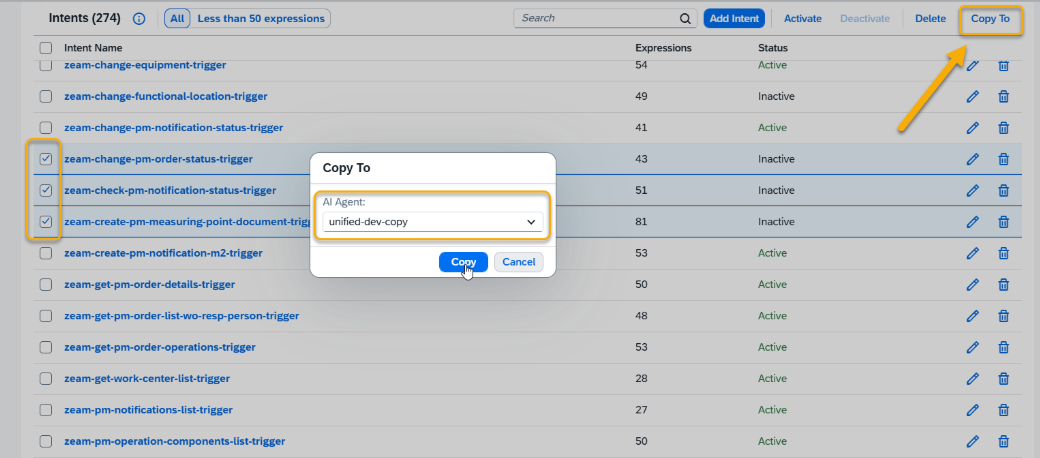The image size is (1040, 458).
Task: Click the Expressions column header
Action: pos(663,48)
